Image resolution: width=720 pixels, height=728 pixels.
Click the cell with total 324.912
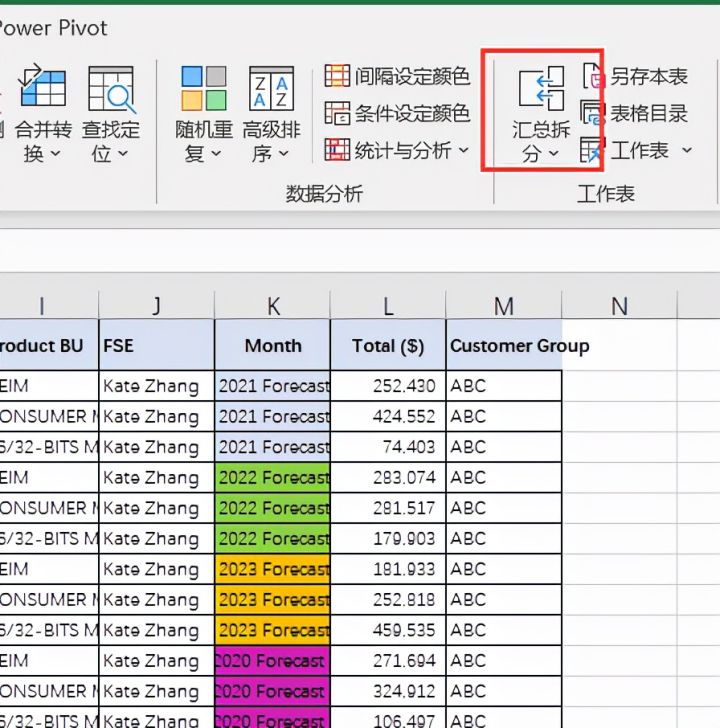[388, 691]
